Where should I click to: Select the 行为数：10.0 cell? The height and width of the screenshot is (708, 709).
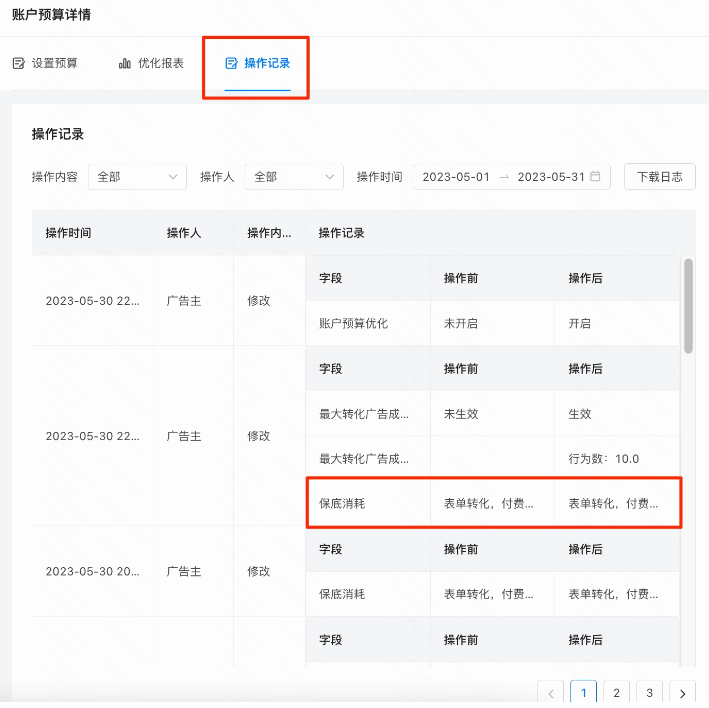617,458
